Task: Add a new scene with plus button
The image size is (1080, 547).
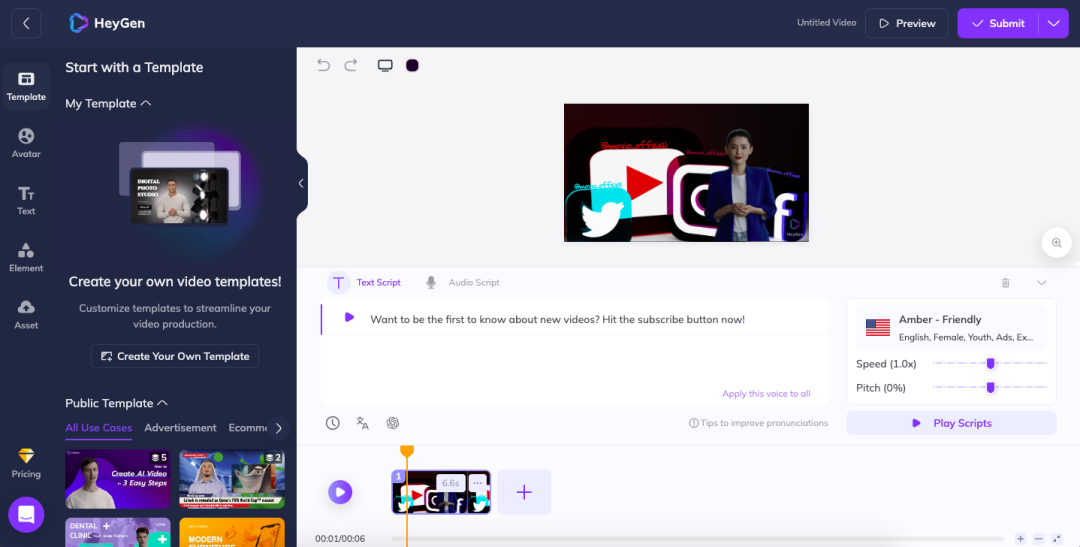Action: pyautogui.click(x=524, y=492)
